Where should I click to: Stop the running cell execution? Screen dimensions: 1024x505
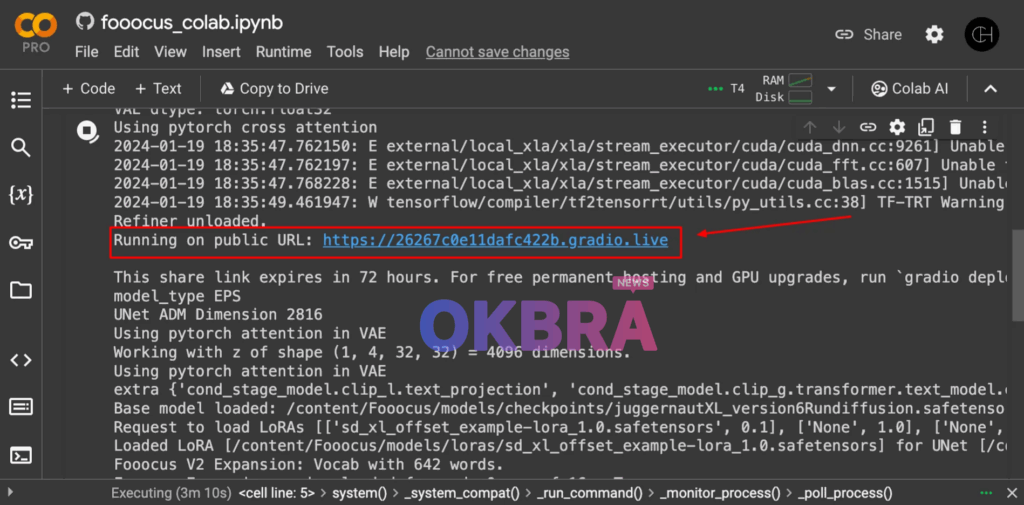(87, 131)
